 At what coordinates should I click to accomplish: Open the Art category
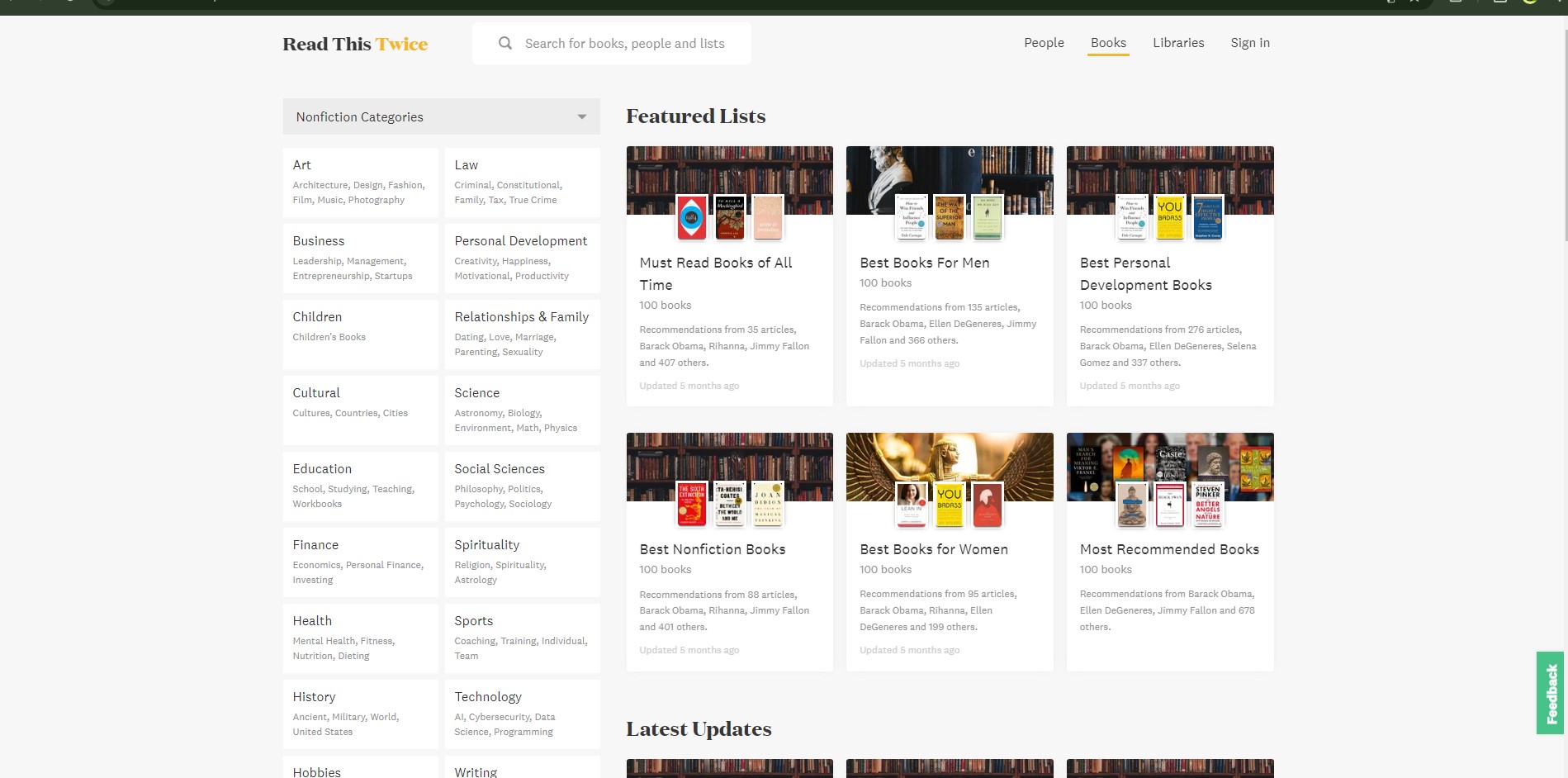360,183
